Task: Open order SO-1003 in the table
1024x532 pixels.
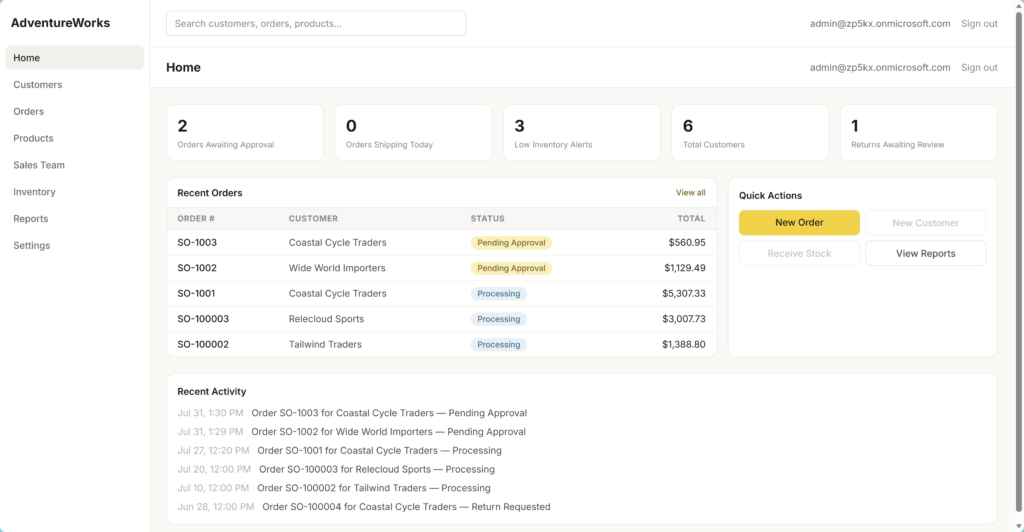Action: coord(197,242)
